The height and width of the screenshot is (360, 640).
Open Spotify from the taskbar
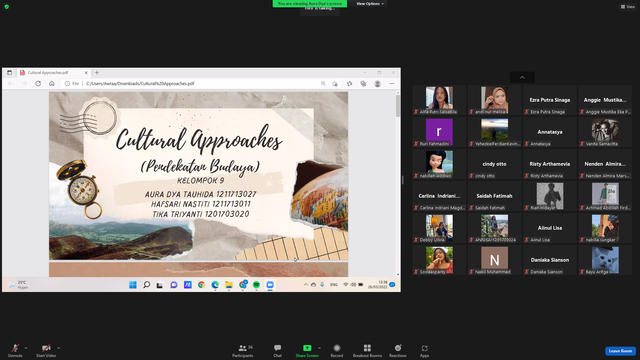coord(256,285)
